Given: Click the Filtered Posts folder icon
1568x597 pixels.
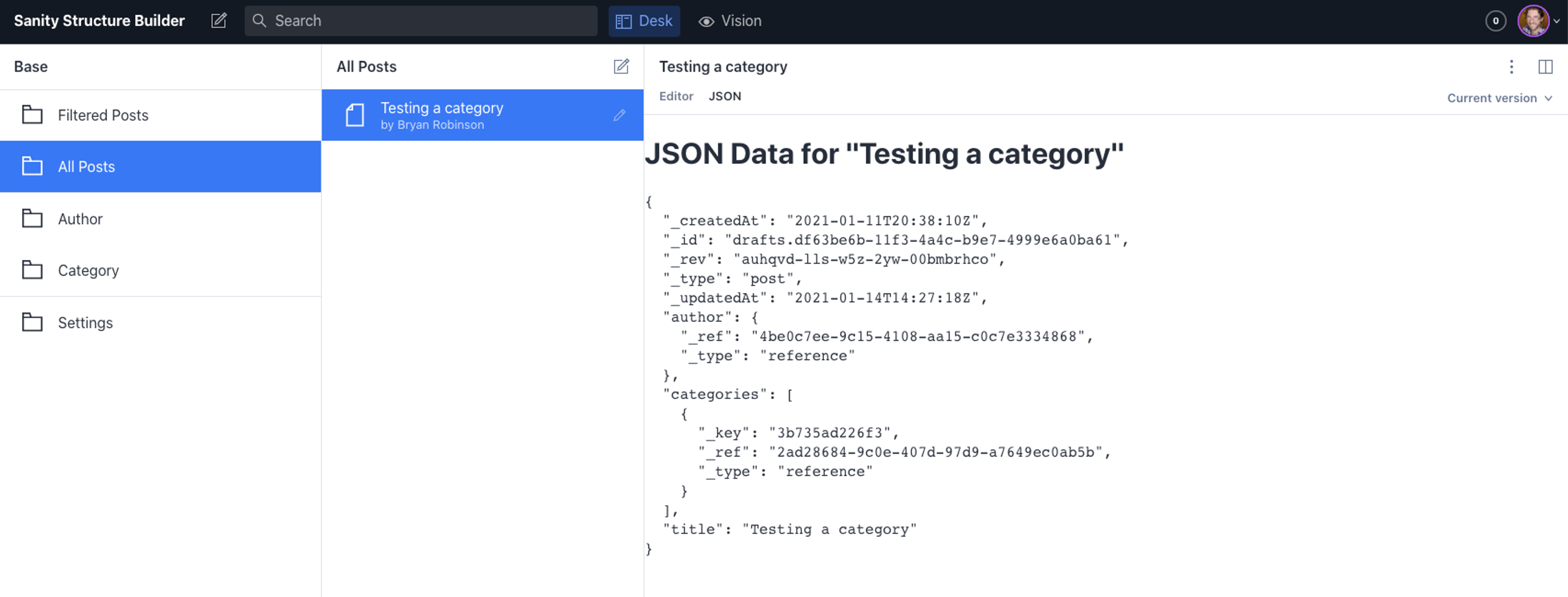Looking at the screenshot, I should [32, 115].
